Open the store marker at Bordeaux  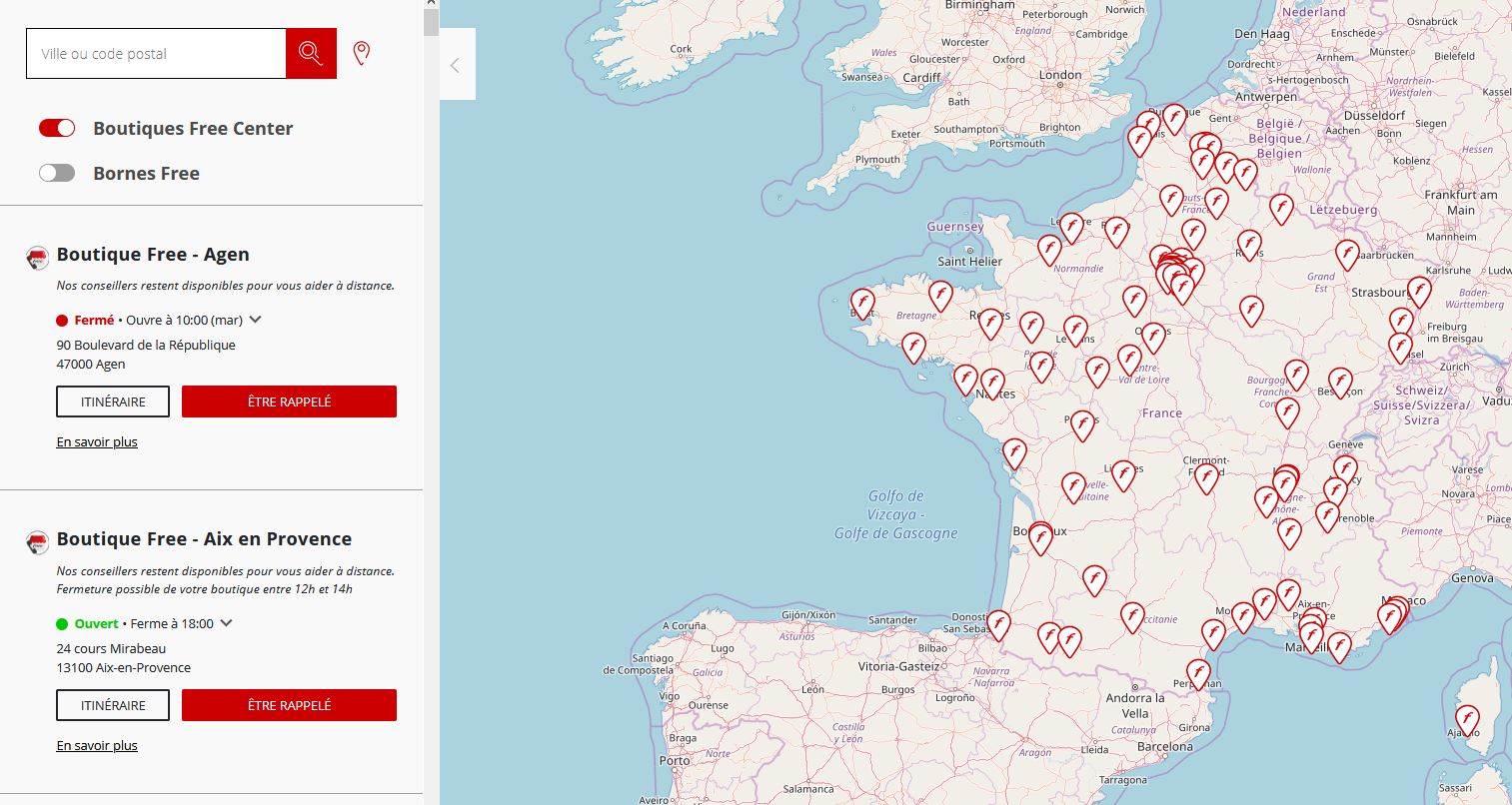coord(1041,537)
